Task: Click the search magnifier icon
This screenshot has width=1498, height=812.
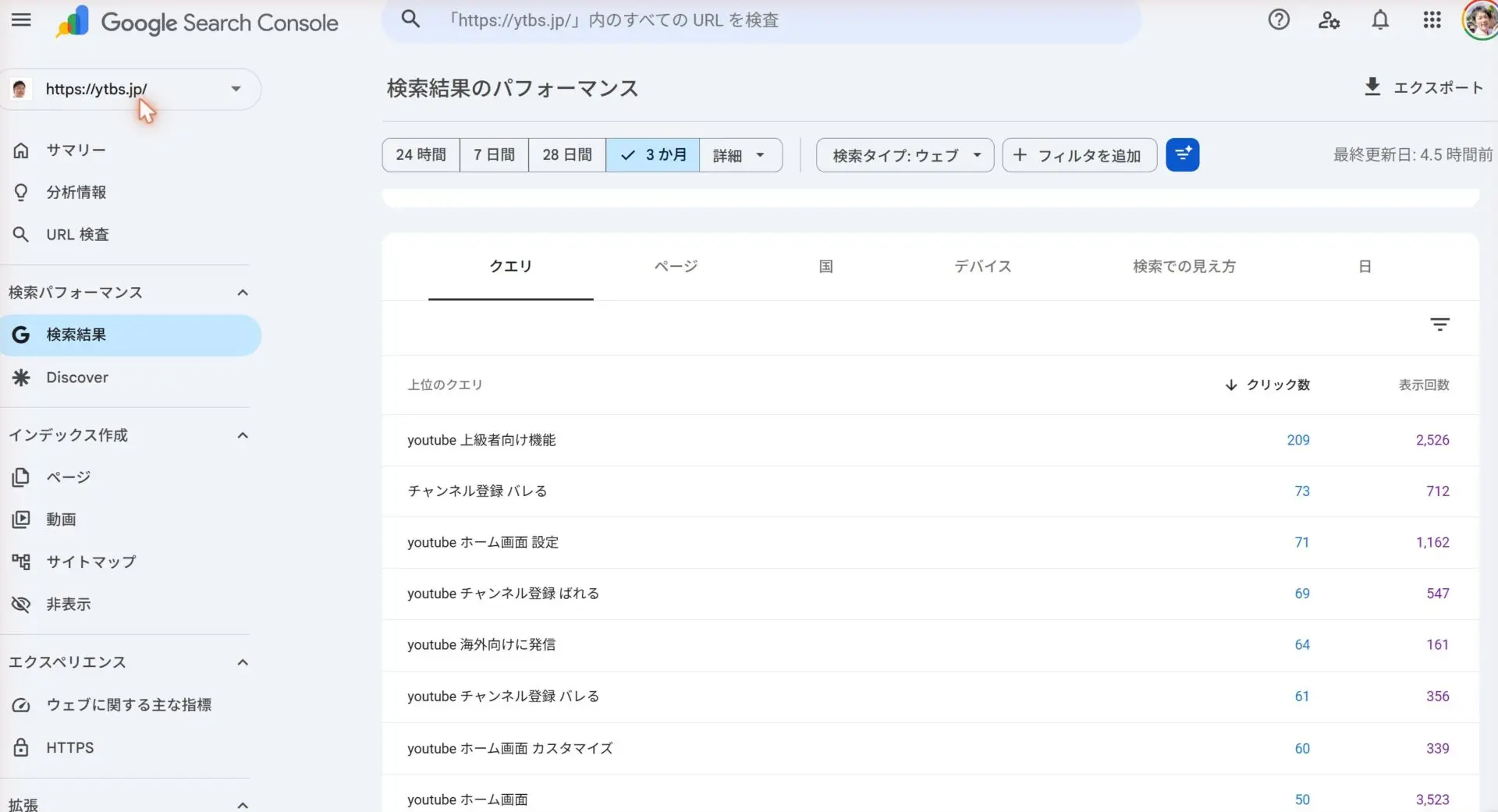Action: (410, 20)
